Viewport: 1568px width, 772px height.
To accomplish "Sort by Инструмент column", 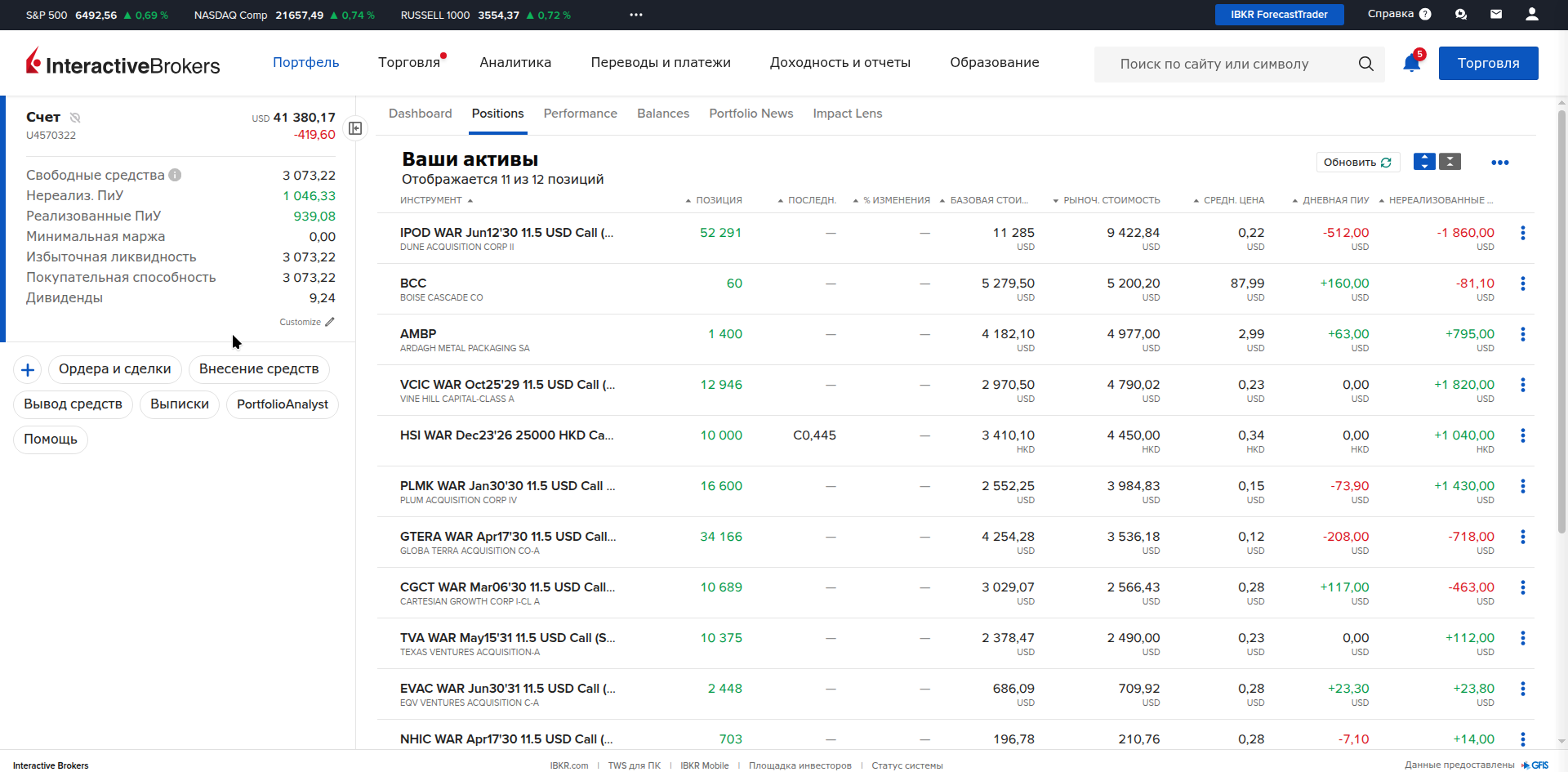I will pyautogui.click(x=436, y=200).
